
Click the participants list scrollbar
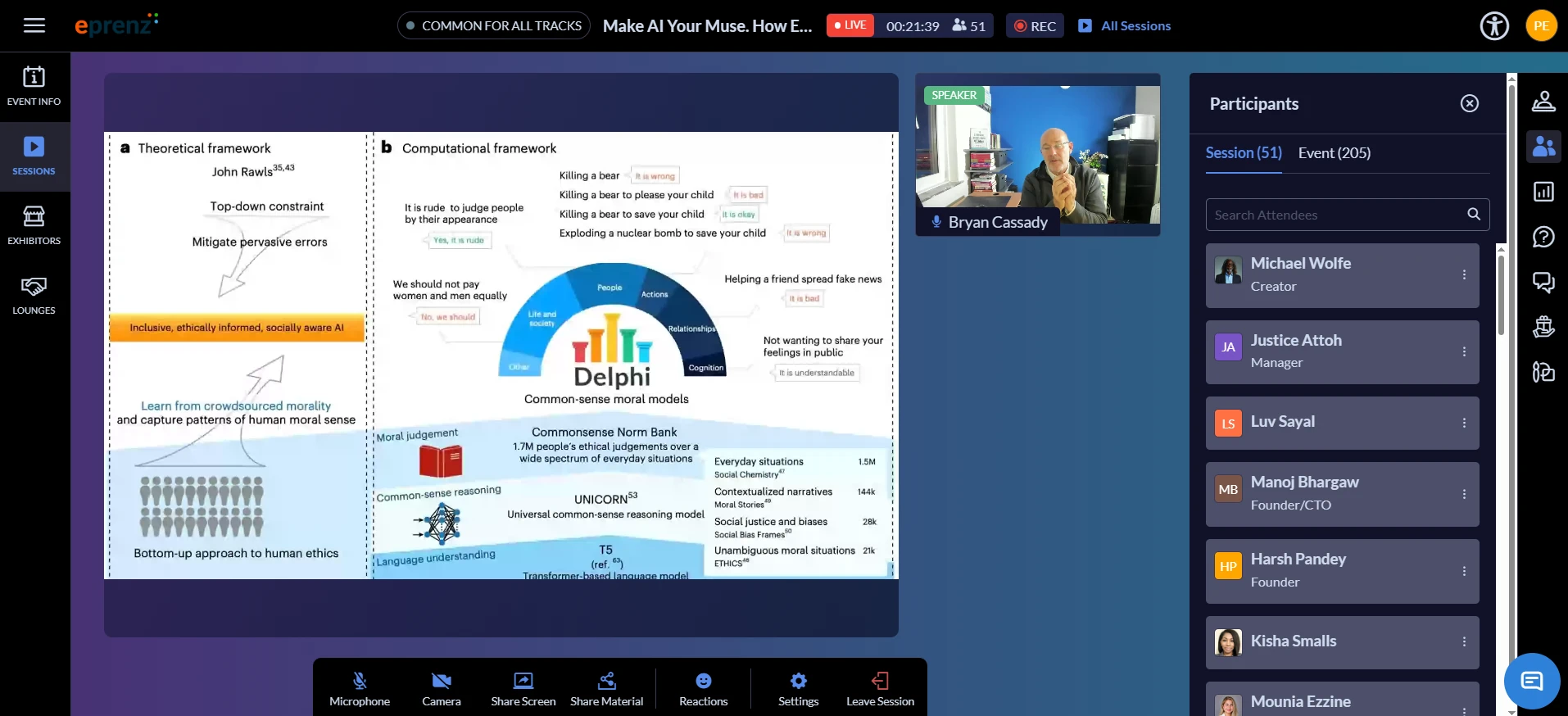[1501, 295]
